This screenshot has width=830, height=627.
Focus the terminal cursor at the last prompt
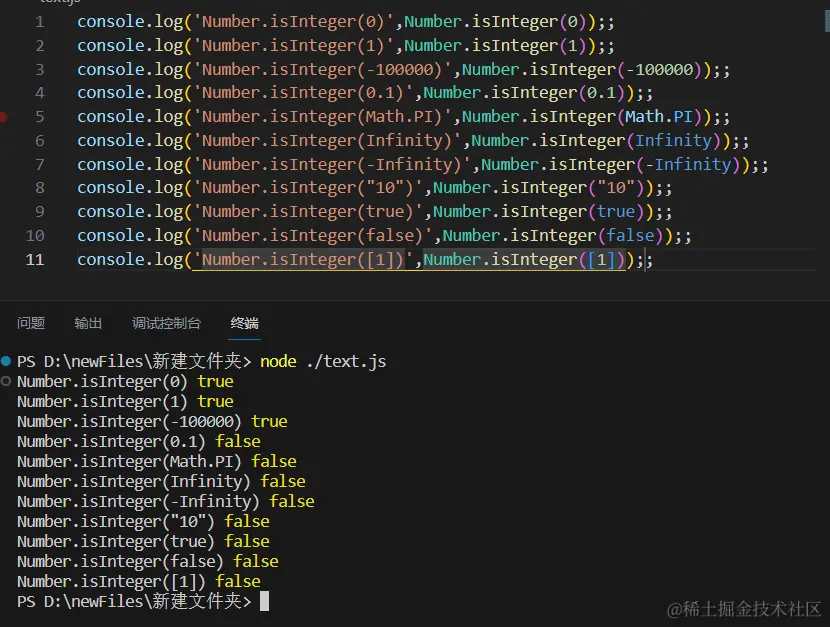click(x=264, y=602)
